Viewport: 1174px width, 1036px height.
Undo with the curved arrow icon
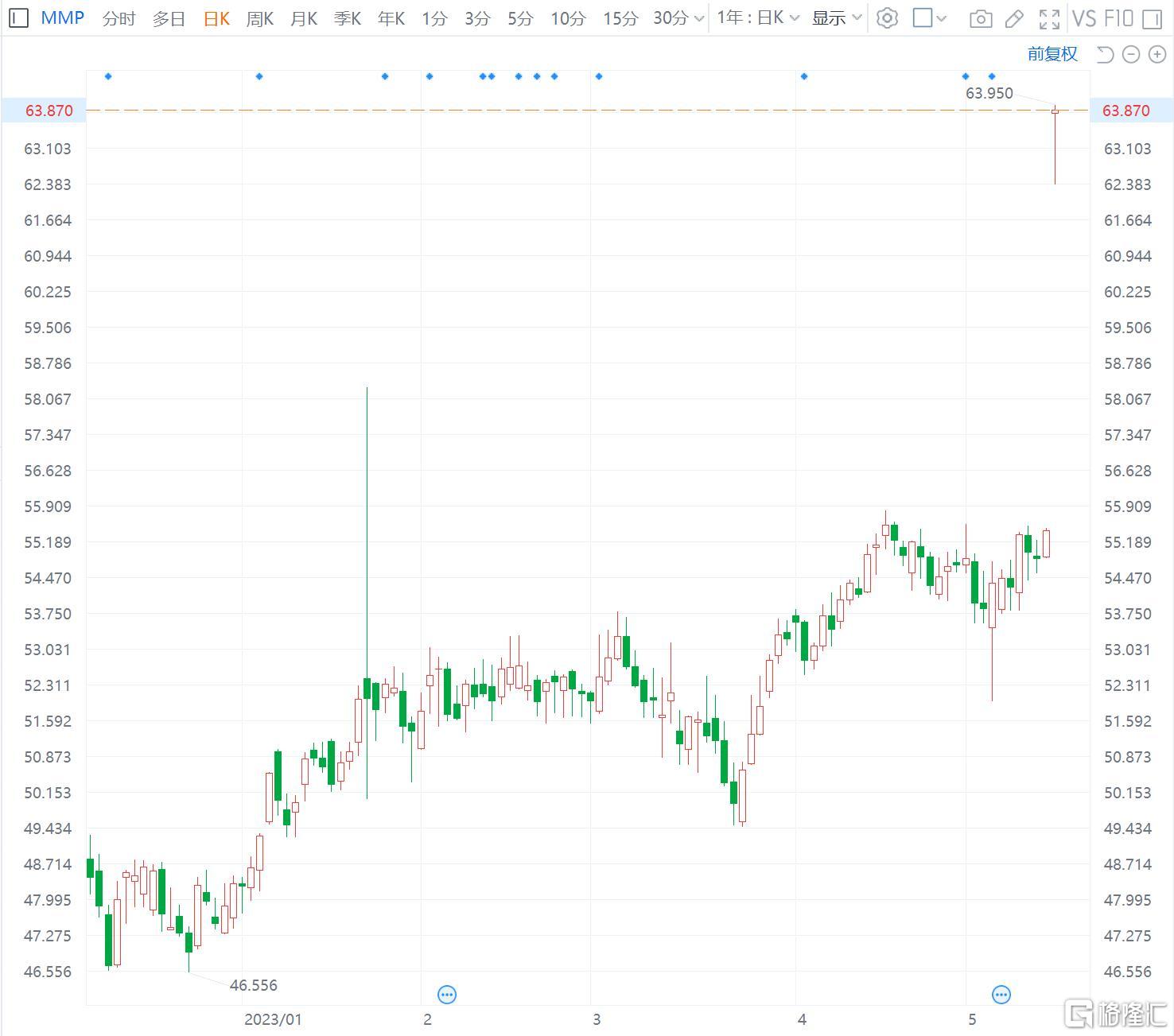tap(1105, 54)
